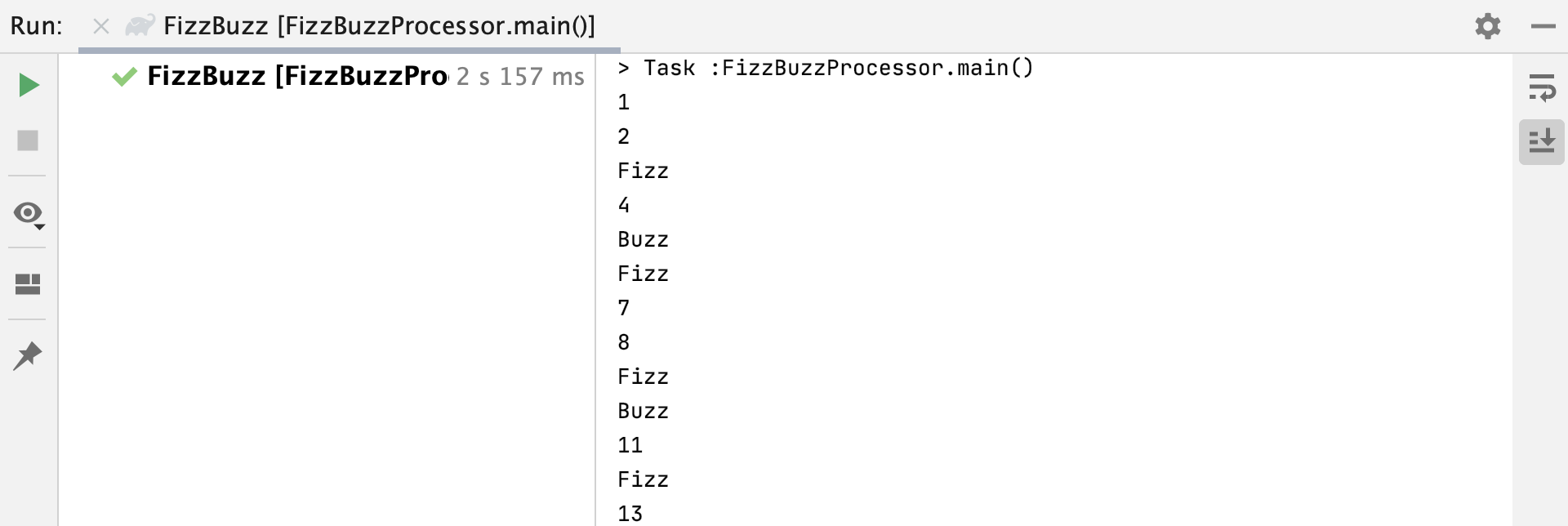Click the Run: panel label
The image size is (1568, 526).
(36, 26)
